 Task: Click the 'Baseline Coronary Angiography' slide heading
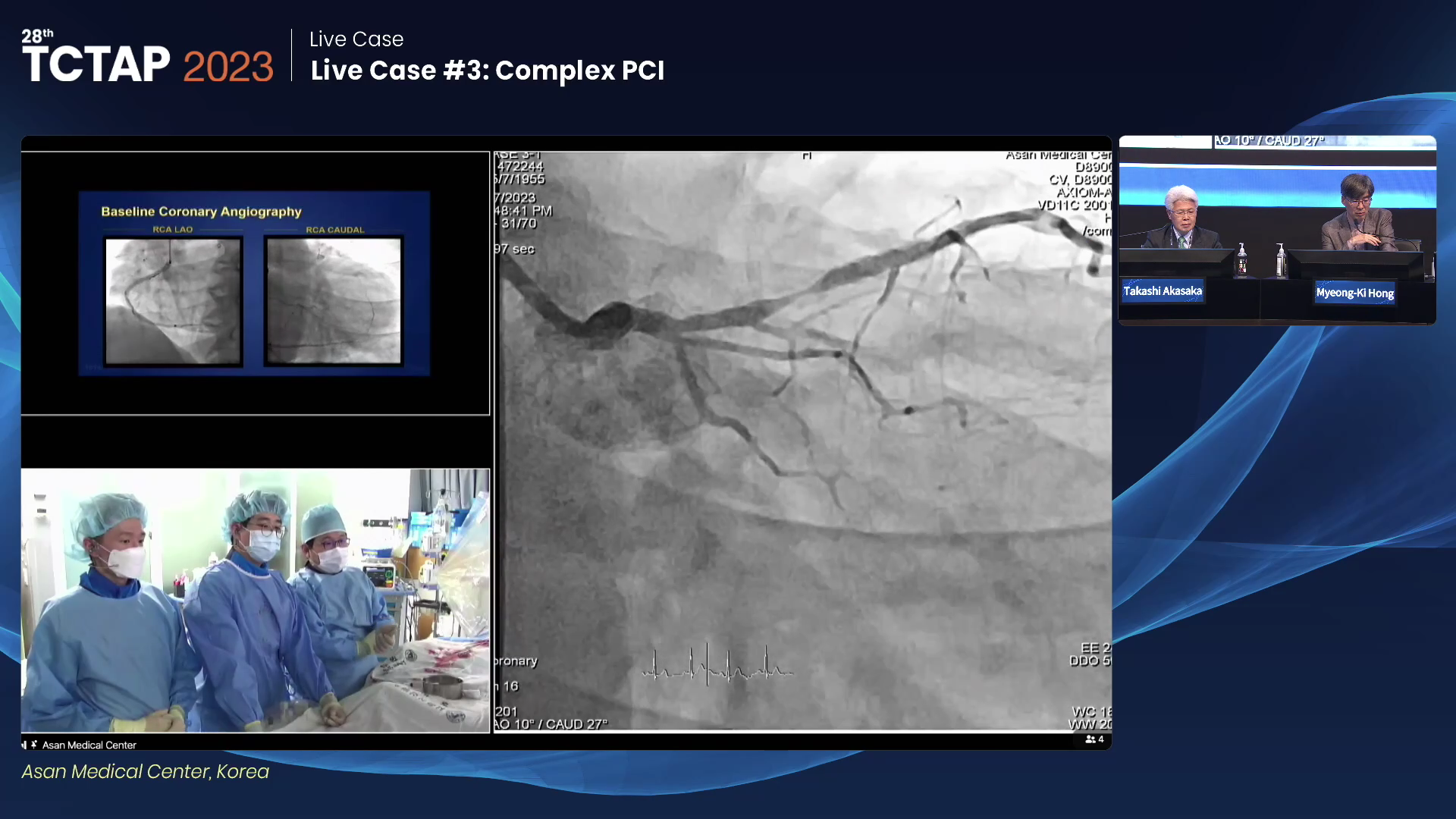[x=202, y=212]
